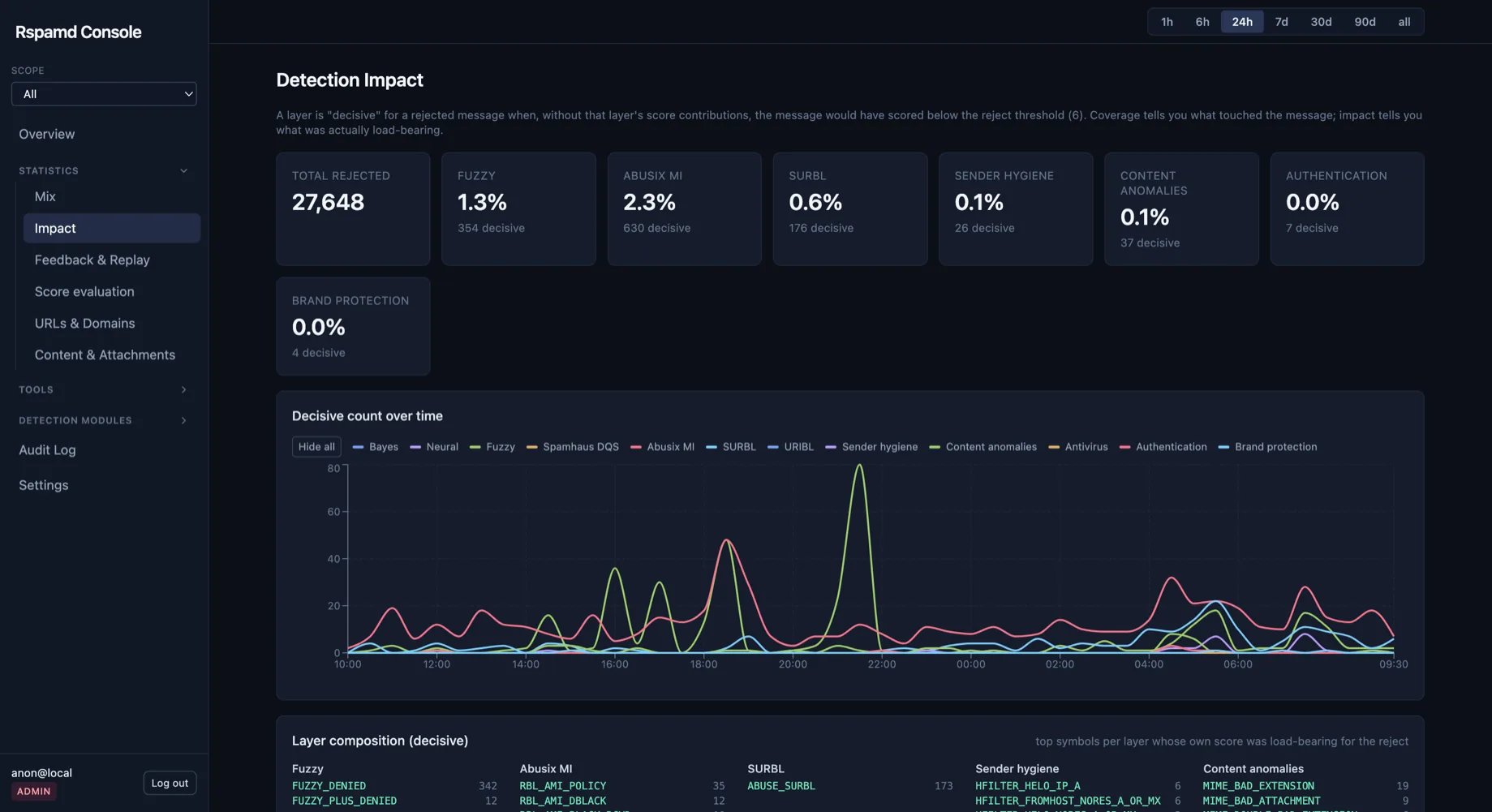This screenshot has height=812, width=1492.
Task: Click the Decisive count over time title
Action: point(368,416)
